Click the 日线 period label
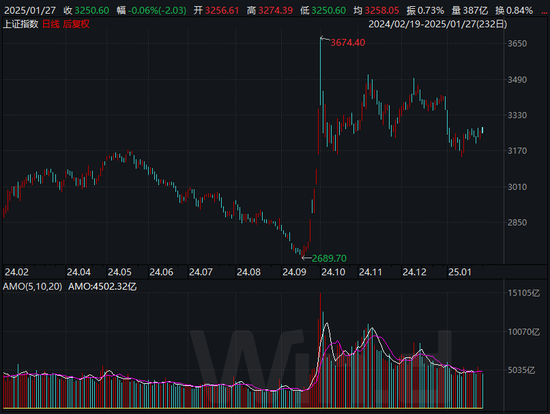Viewport: 550px width, 414px height. [x=51, y=24]
